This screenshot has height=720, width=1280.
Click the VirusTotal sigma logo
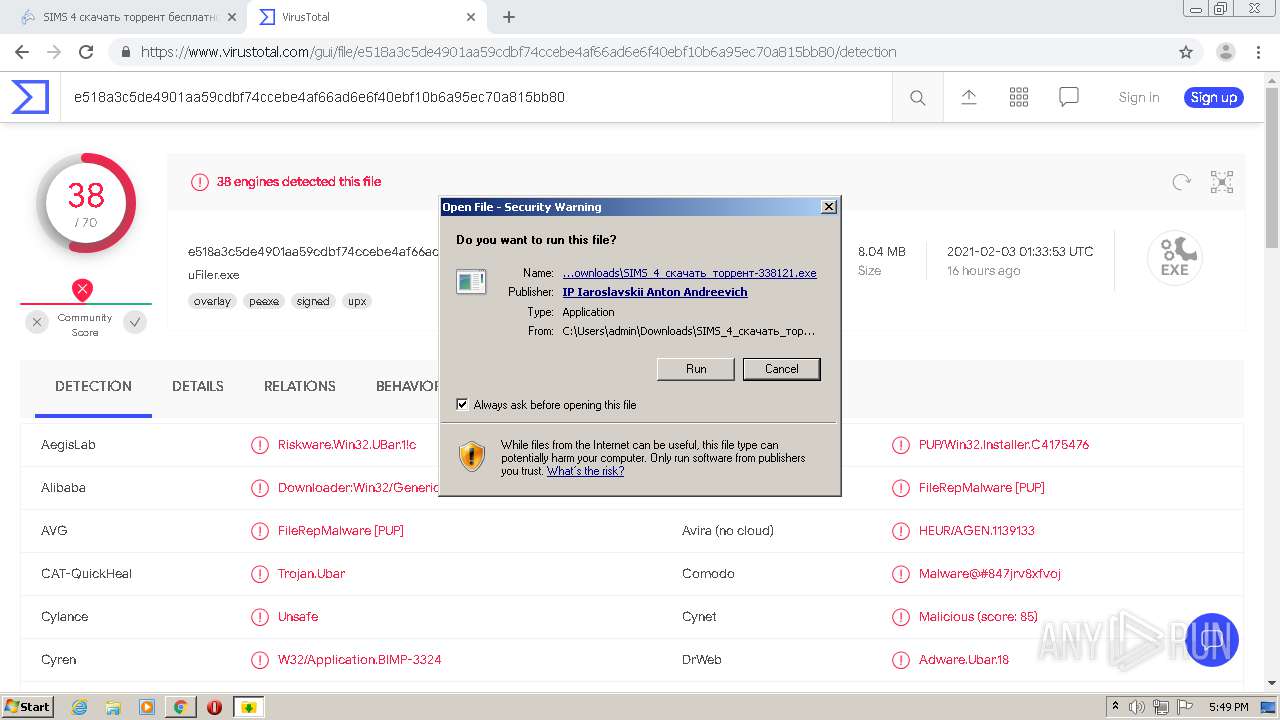click(30, 97)
